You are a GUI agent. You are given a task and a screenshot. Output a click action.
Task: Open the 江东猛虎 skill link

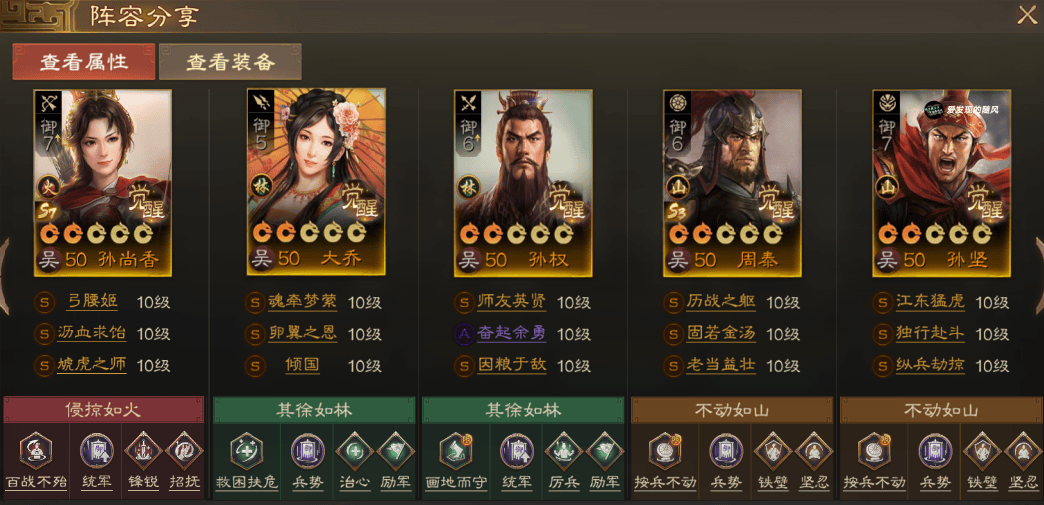(930, 302)
